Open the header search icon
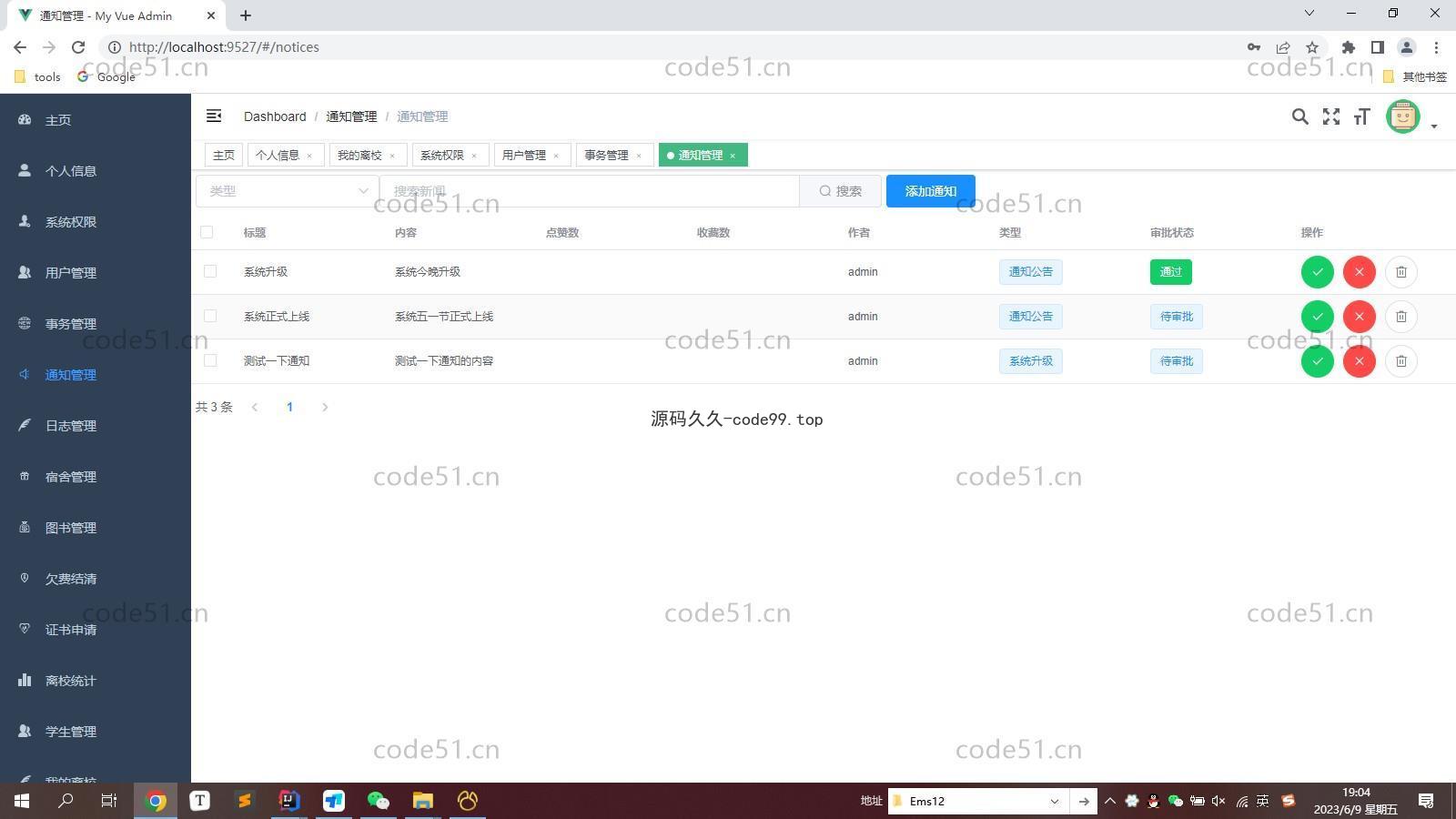 1299,116
